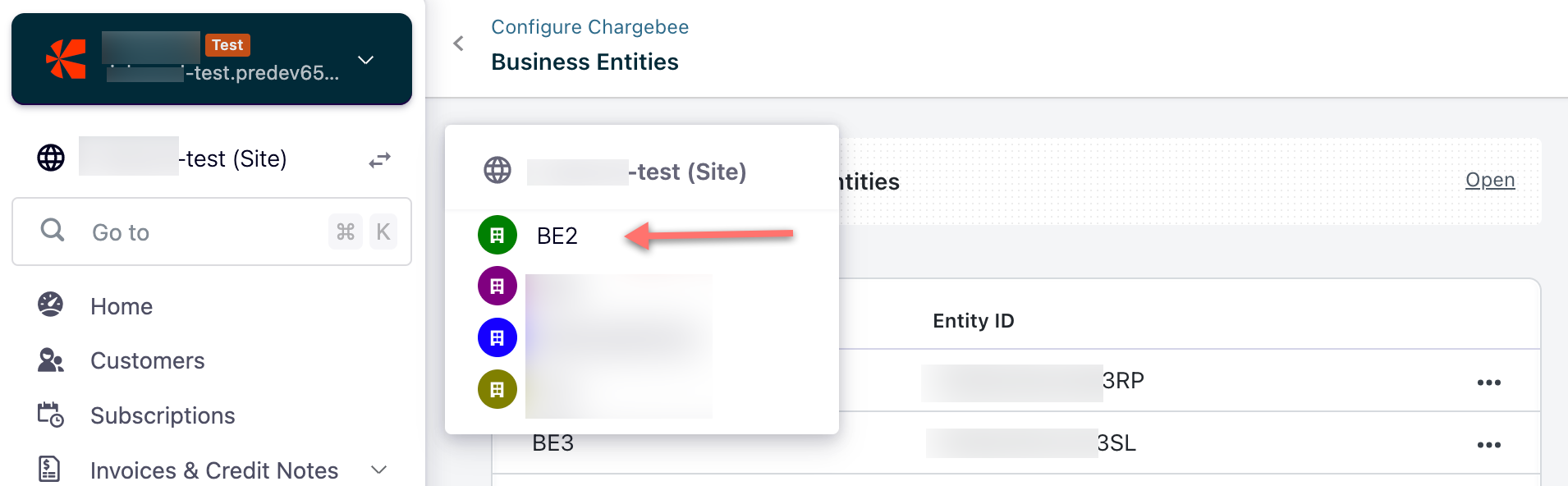Open Home from the sidebar
The image size is (1568, 486).
click(x=121, y=306)
